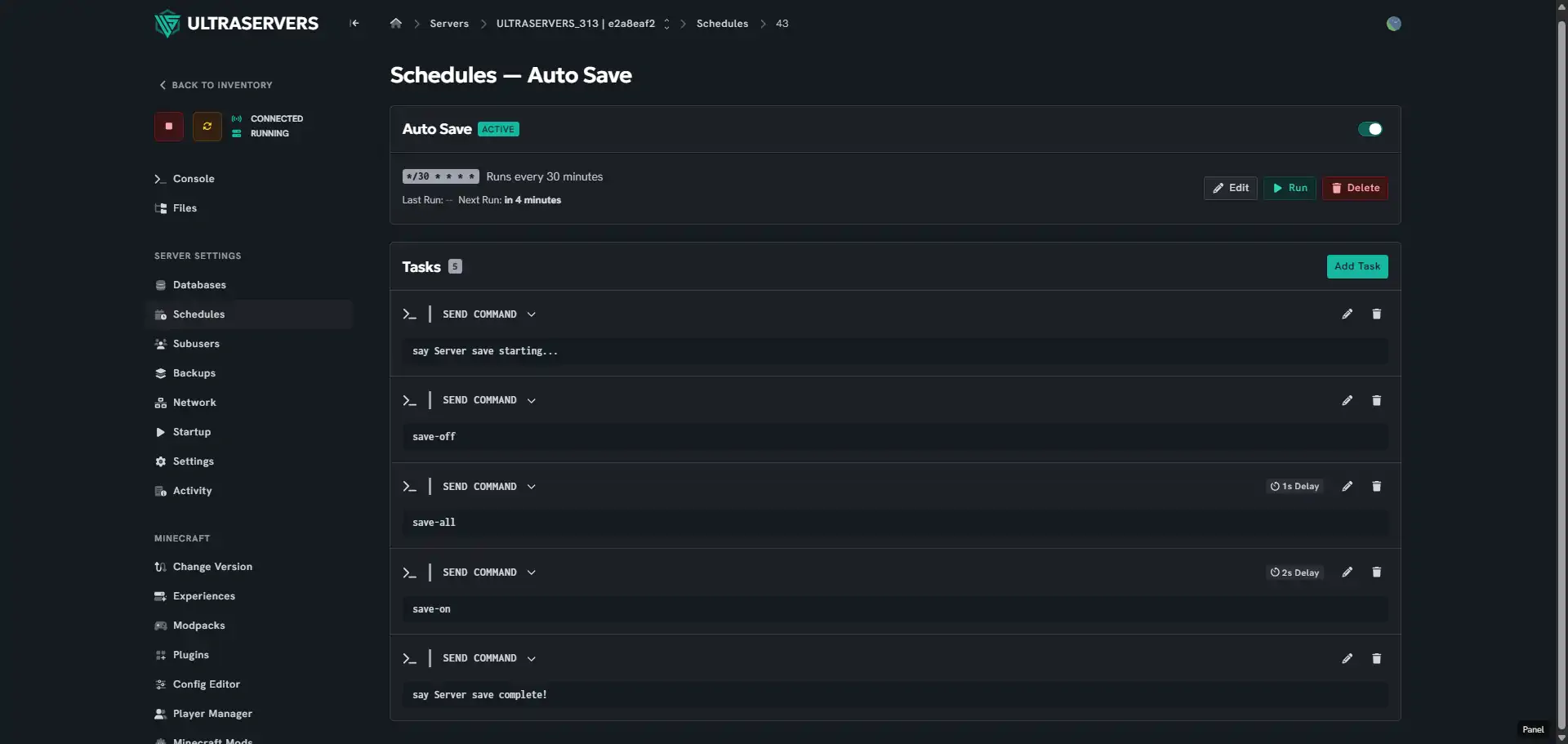Image resolution: width=1568 pixels, height=744 pixels.
Task: Remove the 'say Server save complete!' task
Action: tap(1377, 658)
